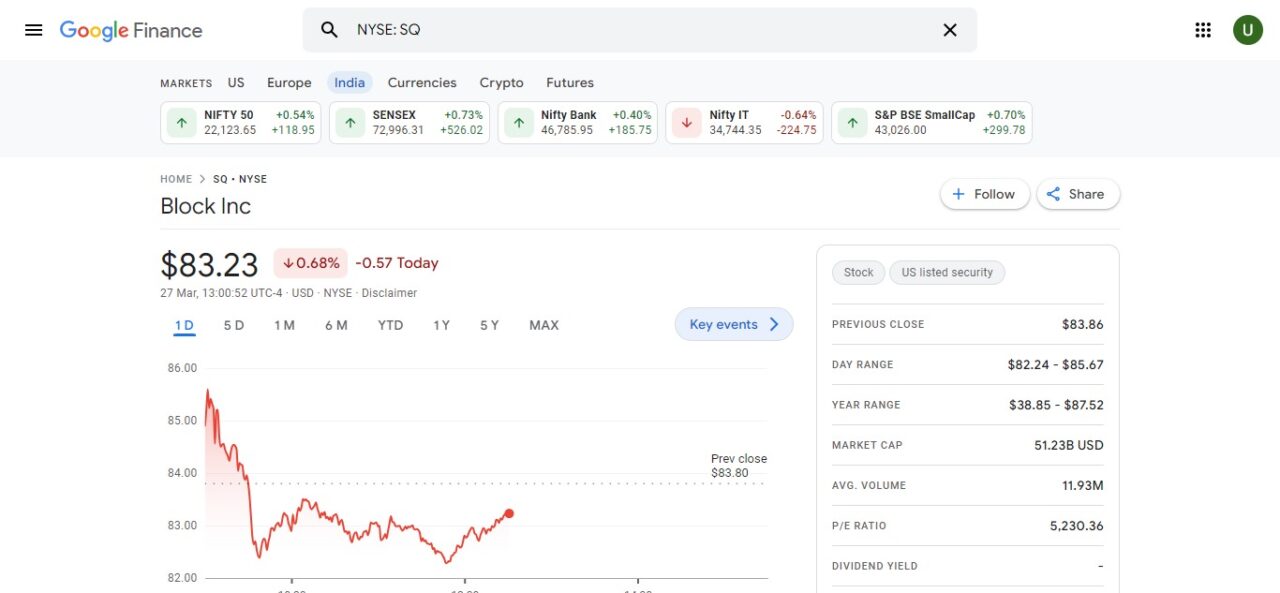Click in the NYSE: SQ search field
Viewport: 1280px width, 593px height.
point(640,30)
